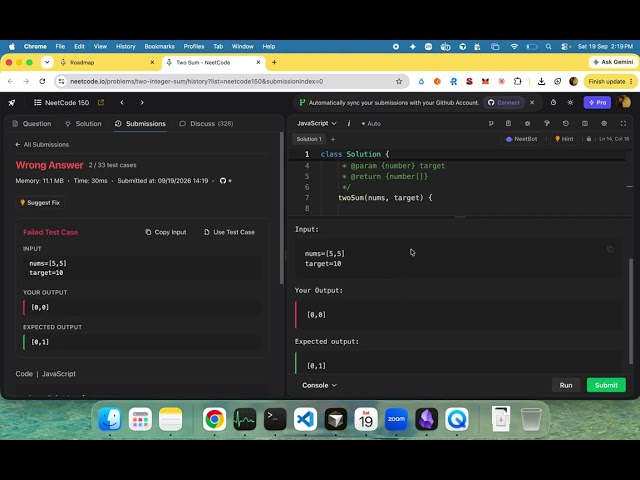Click the paint roller icon in editor toolbar
Image resolution: width=640 pixels, height=480 pixels.
point(547,123)
